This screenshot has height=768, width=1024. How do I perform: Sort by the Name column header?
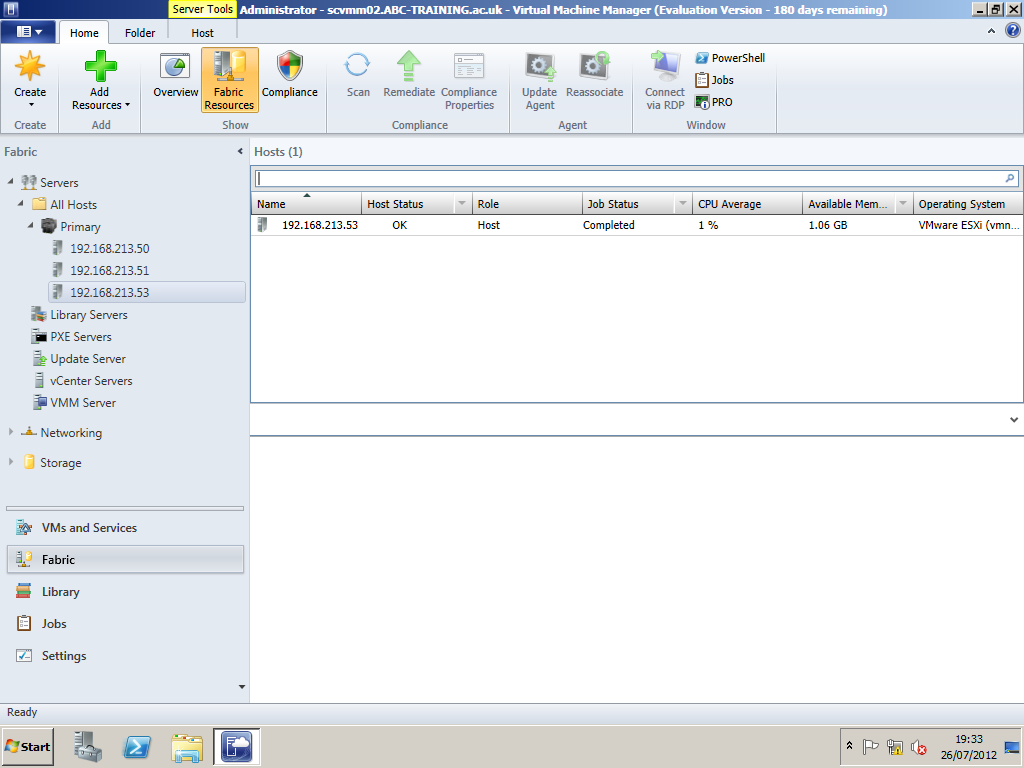306,204
